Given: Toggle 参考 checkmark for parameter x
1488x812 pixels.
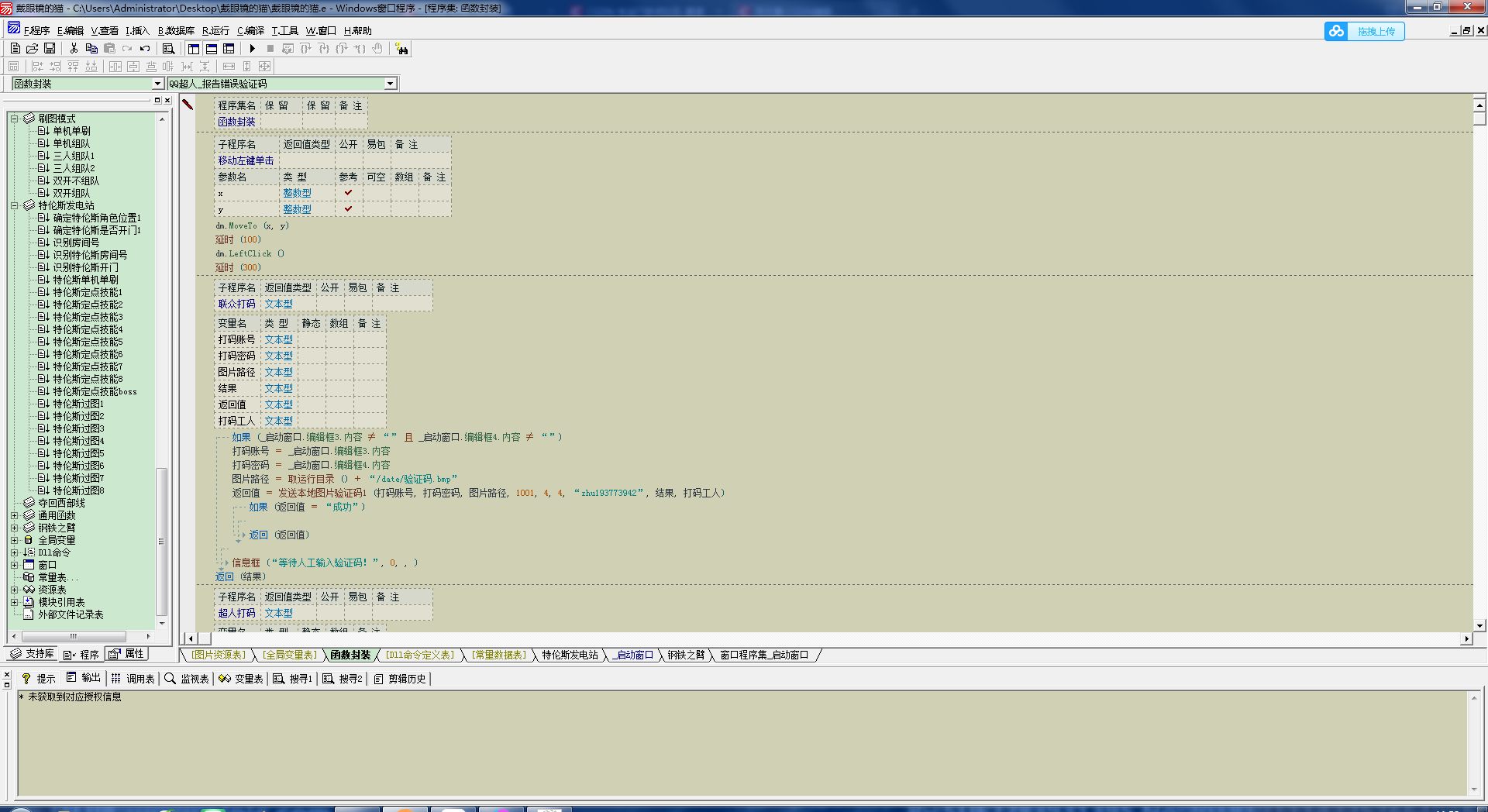Looking at the screenshot, I should coord(349,193).
